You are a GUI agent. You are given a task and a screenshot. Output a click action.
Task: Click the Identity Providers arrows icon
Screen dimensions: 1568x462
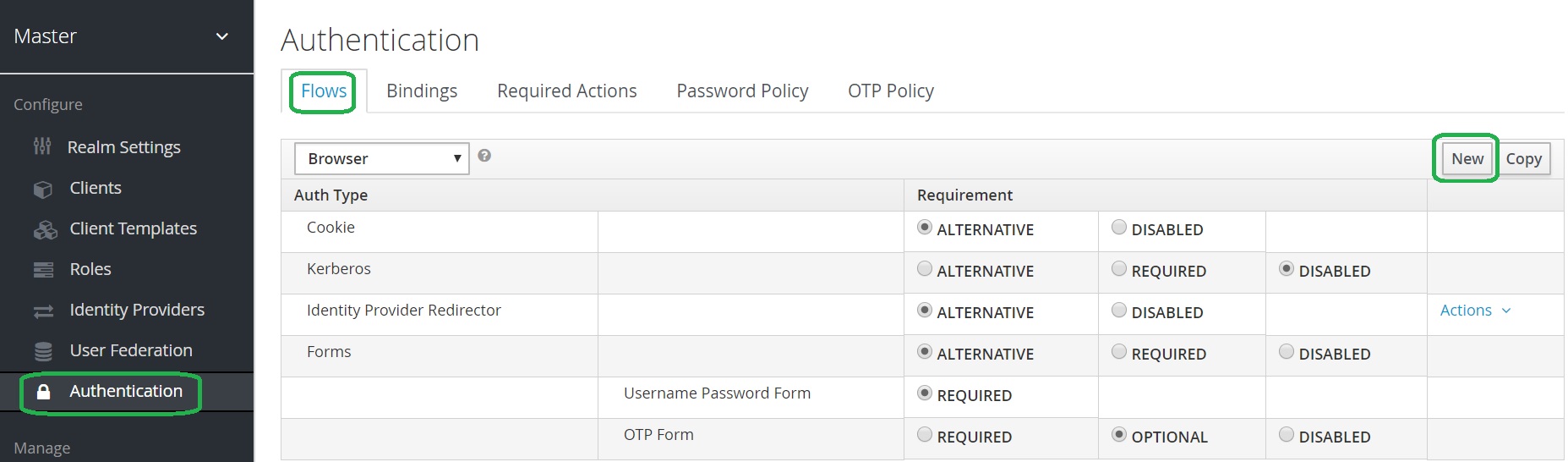point(43,311)
